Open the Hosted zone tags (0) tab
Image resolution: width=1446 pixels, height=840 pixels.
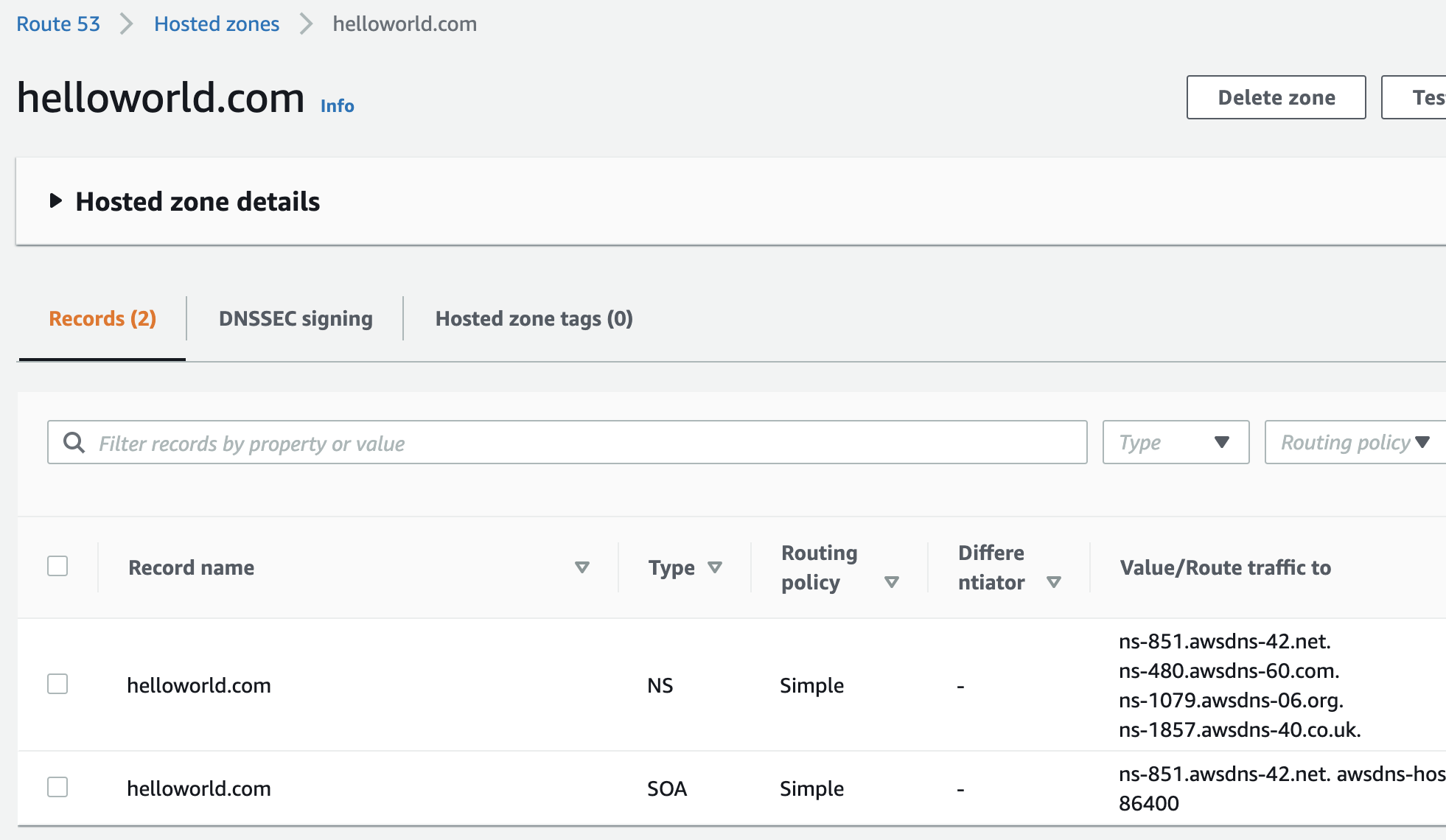534,318
